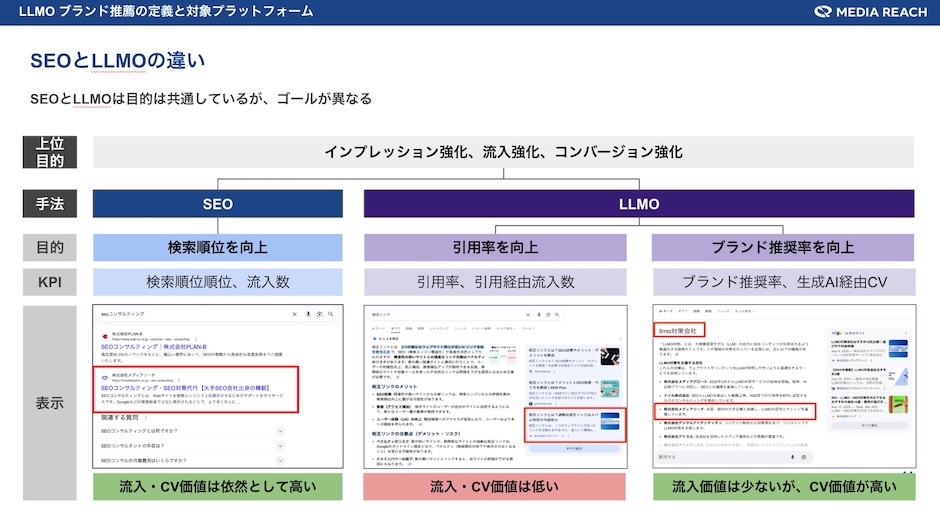Click the highlighted 株式会社メディアリーチ AI answer line

tap(735, 411)
